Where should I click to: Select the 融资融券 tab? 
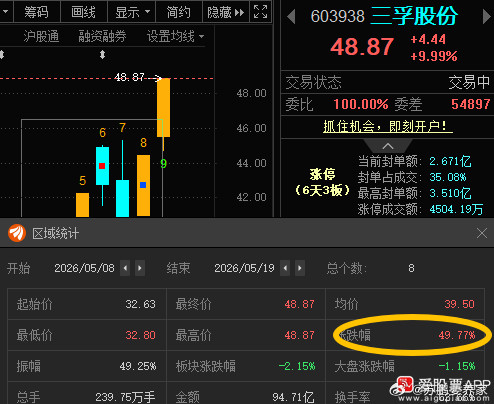click(x=102, y=36)
